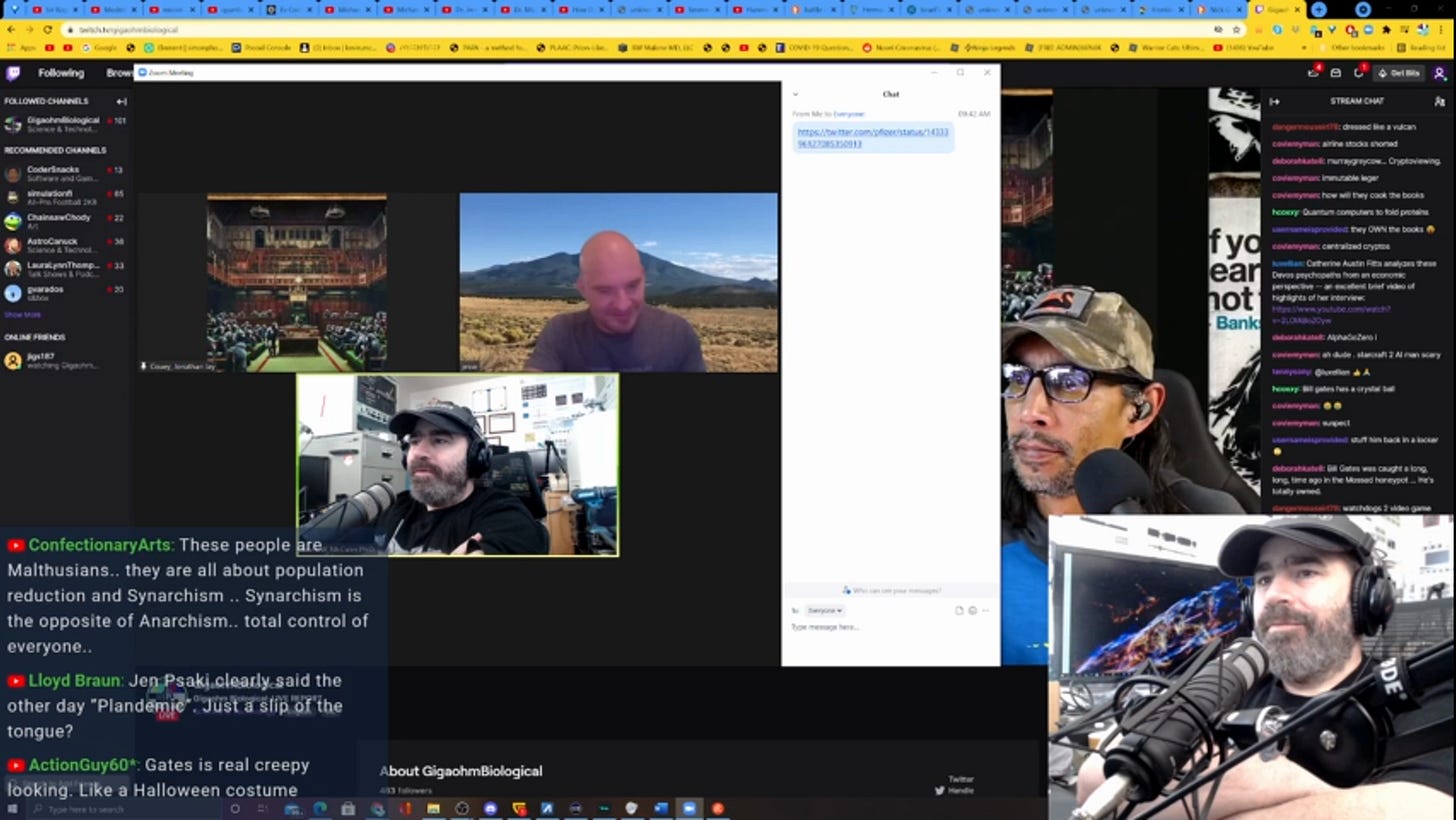Open the stream chat community users icon

[x=1440, y=101]
